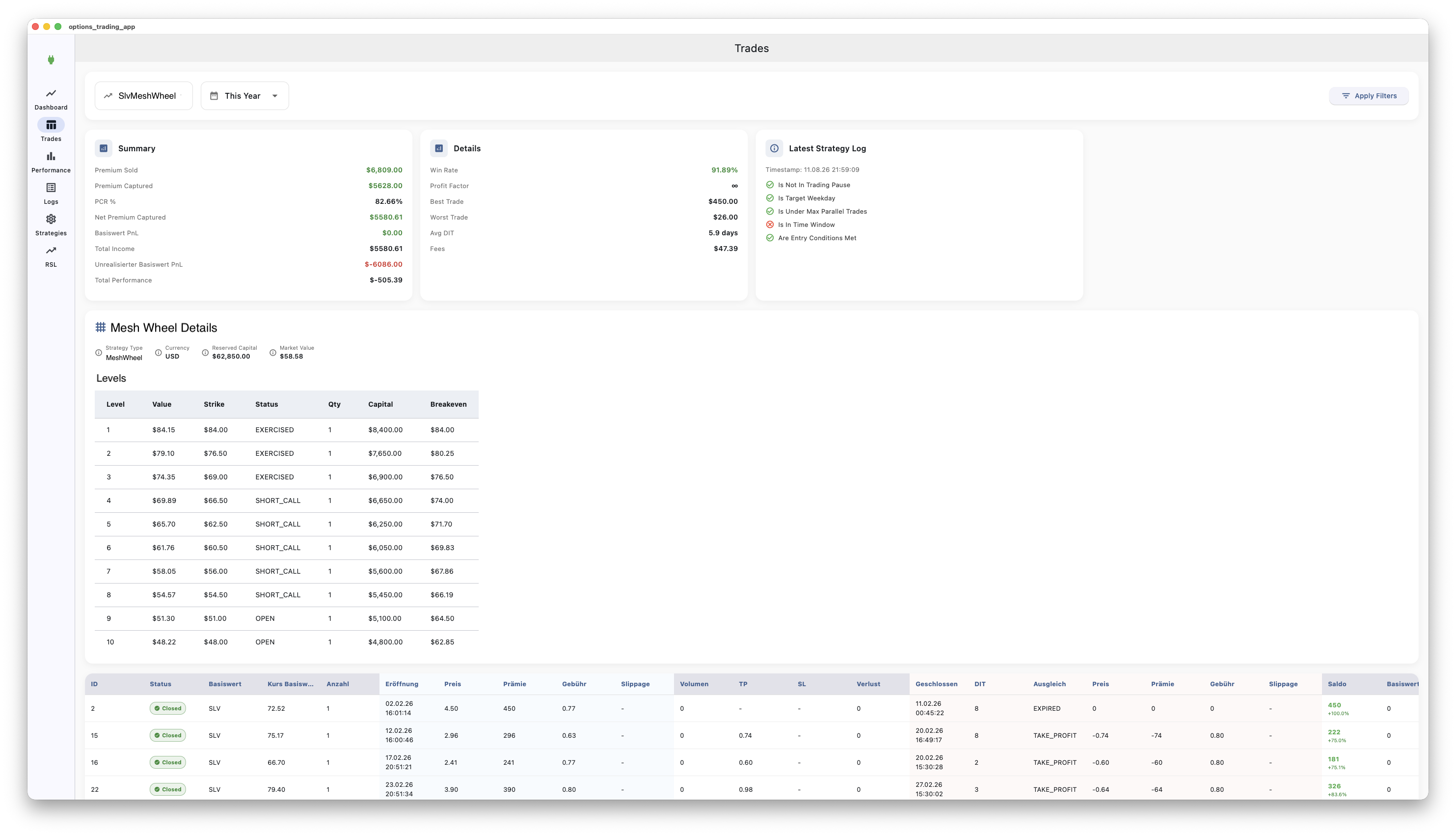Open Strategies gear icon
Viewport: 1456px width, 836px height.
[51, 220]
